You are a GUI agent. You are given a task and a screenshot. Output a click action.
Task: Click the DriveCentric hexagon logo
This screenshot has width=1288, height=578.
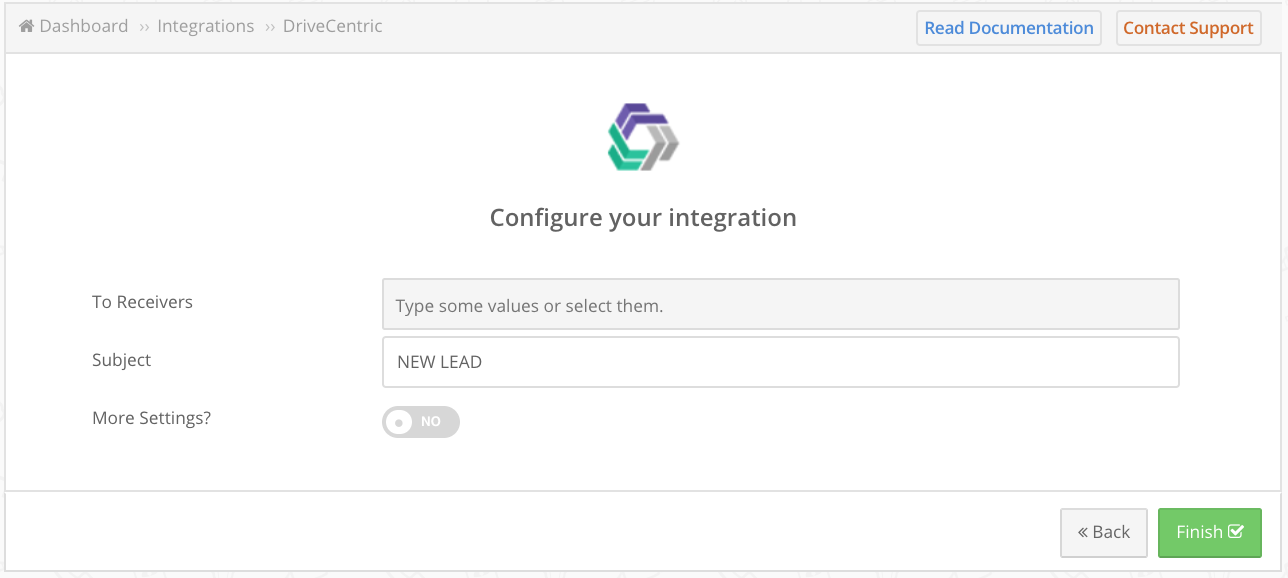pyautogui.click(x=643, y=136)
